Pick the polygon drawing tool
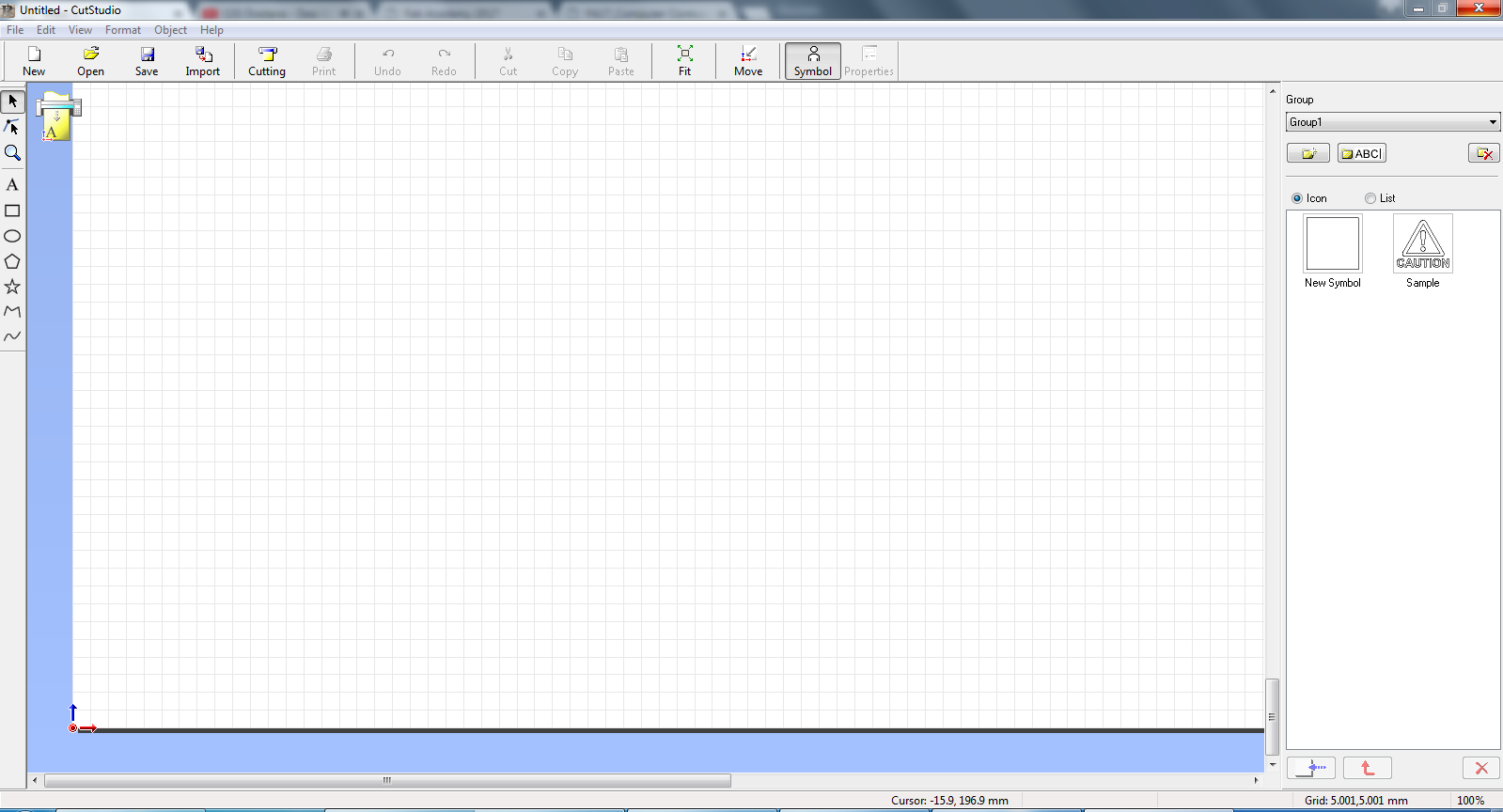The width and height of the screenshot is (1503, 812). click(x=12, y=261)
